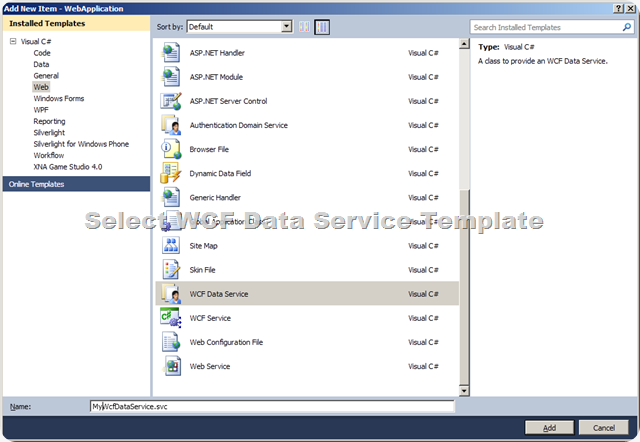Select the Web category

tap(41, 87)
